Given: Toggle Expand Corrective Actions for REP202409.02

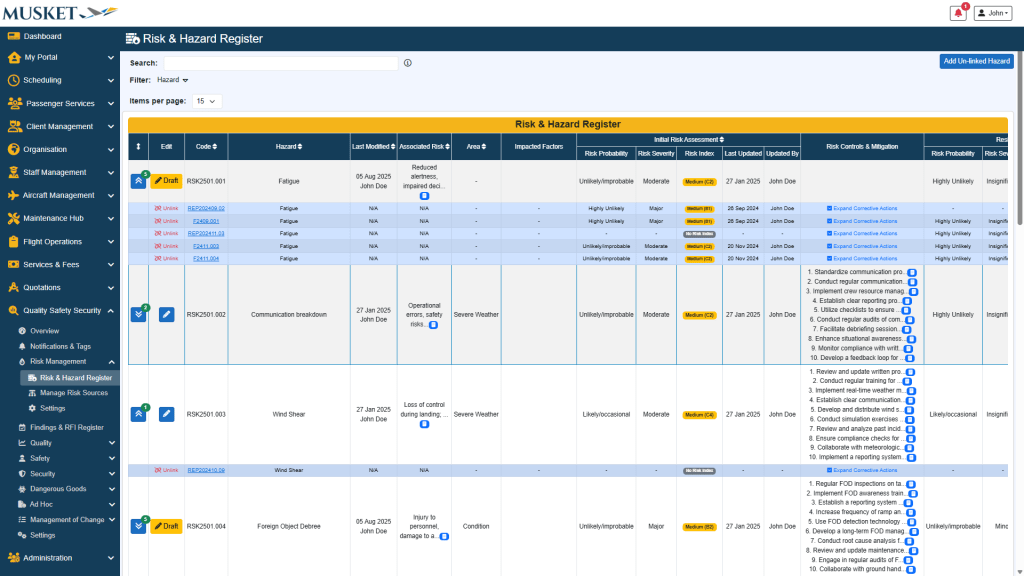Looking at the screenshot, I should coord(862,208).
